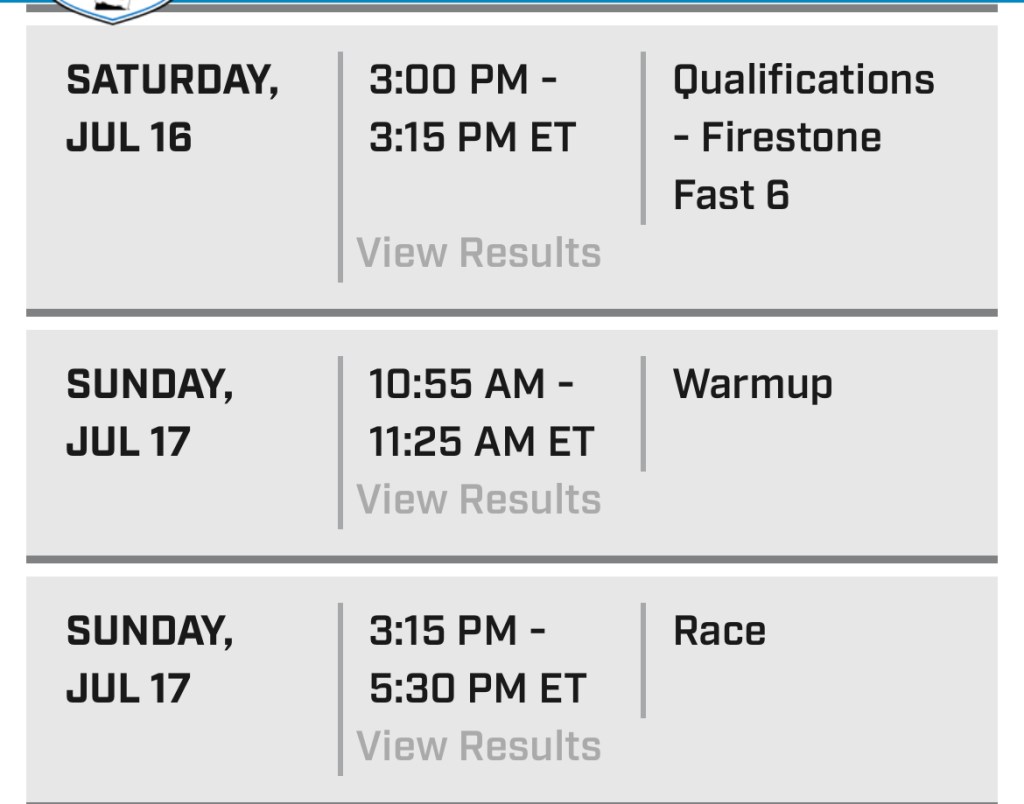Viewport: 1024px width, 804px height.
Task: Click the JUL 16 date text
Action: pos(129,138)
